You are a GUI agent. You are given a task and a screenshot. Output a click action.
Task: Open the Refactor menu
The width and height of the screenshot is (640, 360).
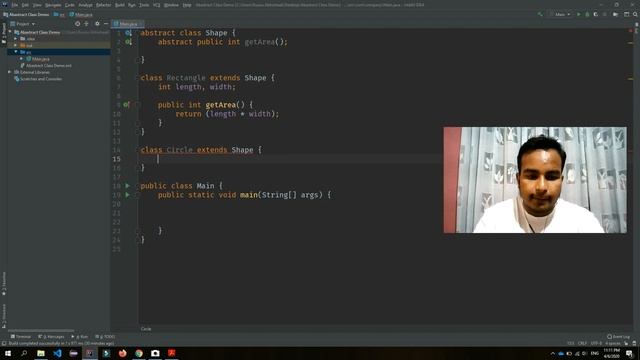coord(103,5)
